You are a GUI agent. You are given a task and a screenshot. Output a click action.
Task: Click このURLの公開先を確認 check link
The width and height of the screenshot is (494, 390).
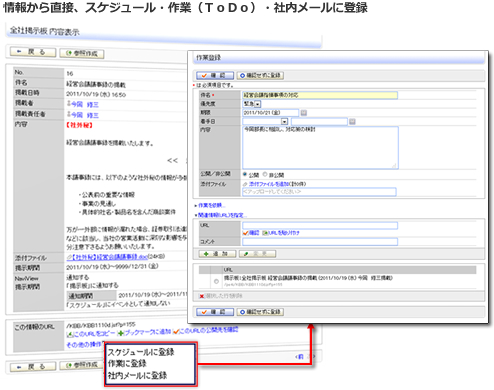(206, 331)
